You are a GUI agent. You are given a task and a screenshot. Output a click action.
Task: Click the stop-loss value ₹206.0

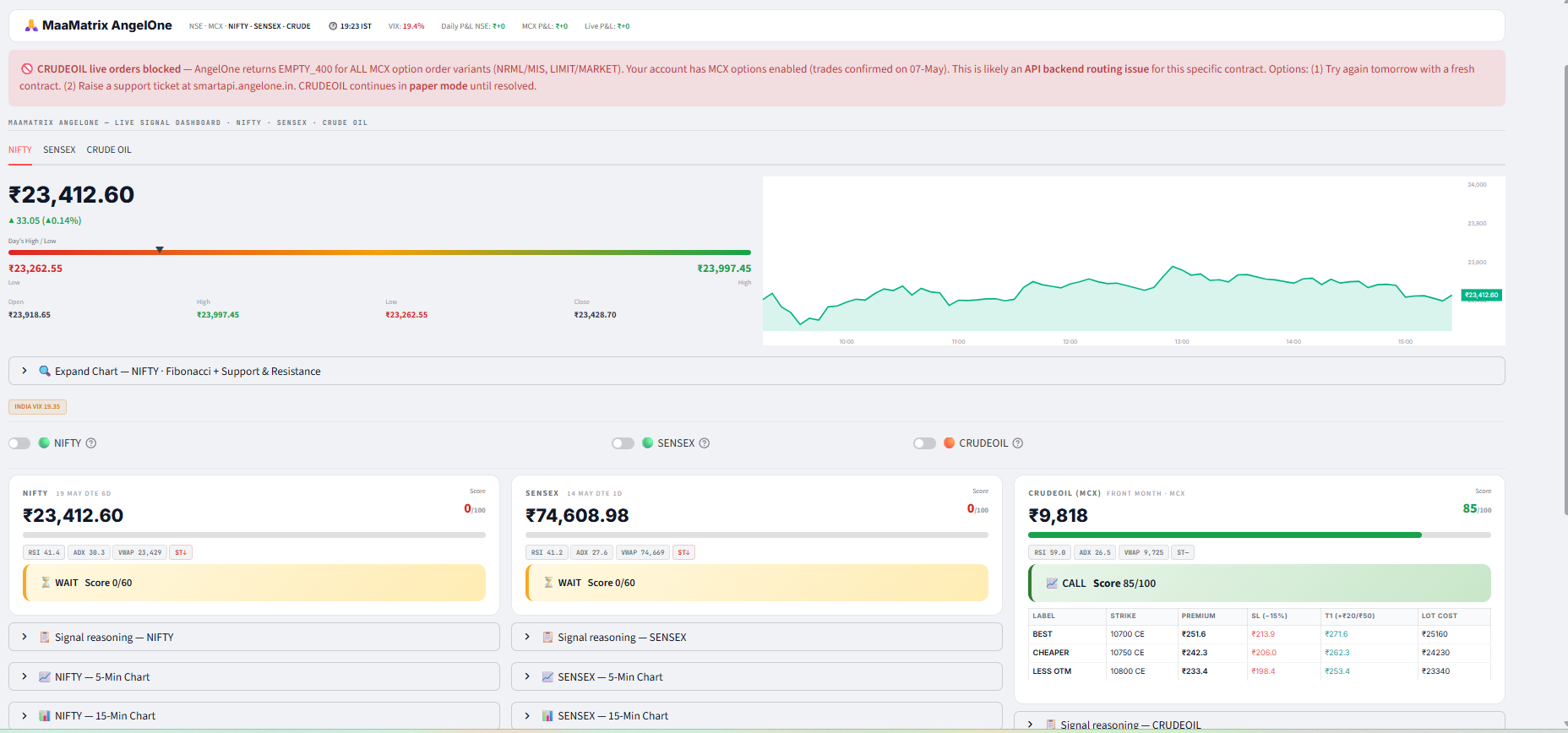click(x=1264, y=653)
